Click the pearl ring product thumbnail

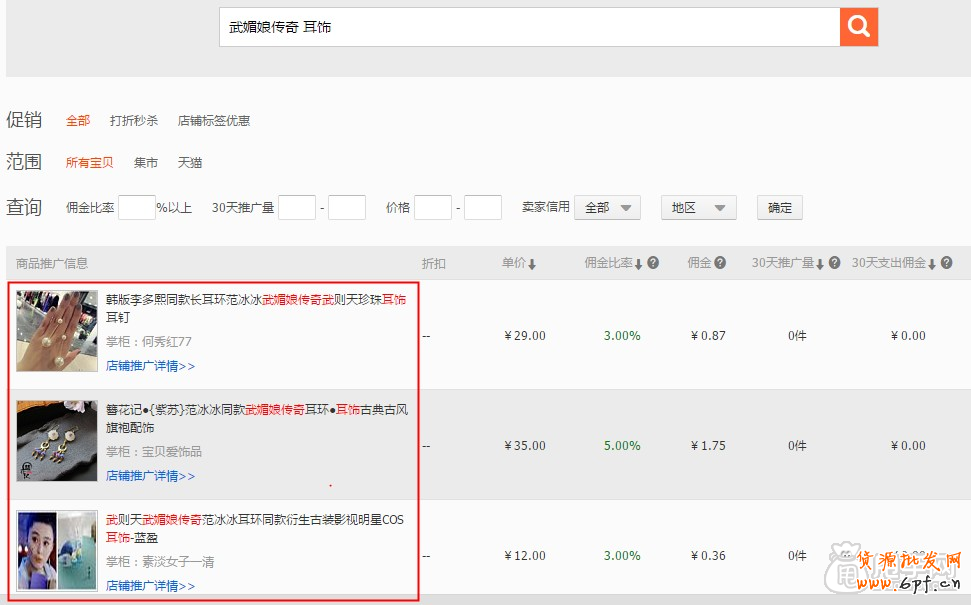[57, 331]
